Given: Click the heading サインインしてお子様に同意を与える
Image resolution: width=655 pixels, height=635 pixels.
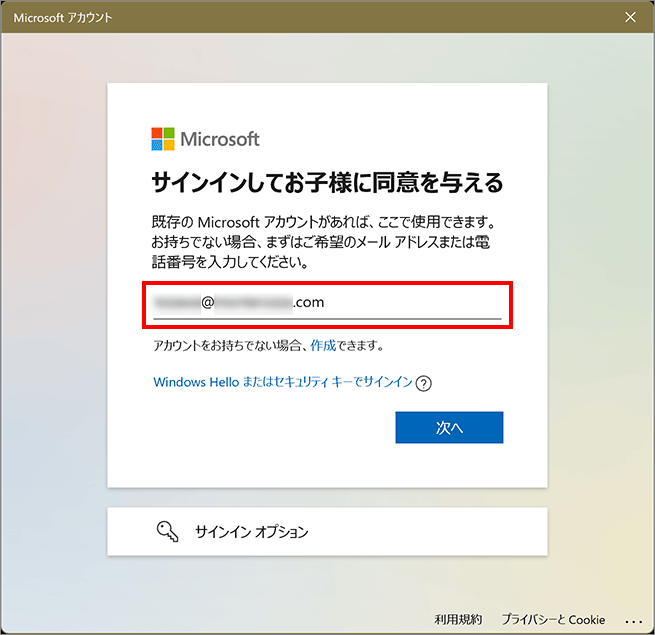Looking at the screenshot, I should pyautogui.click(x=327, y=183).
